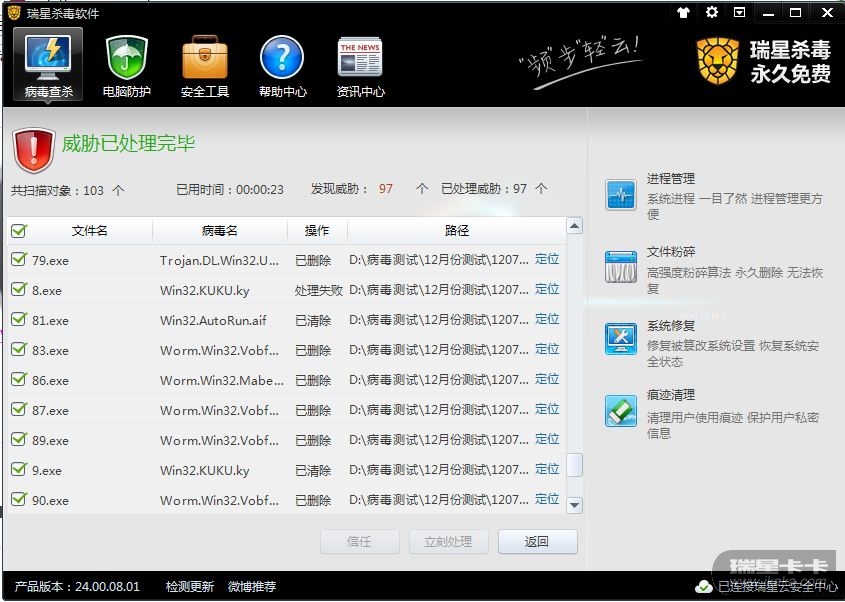Click the 产品版本 24.00.08.01 text
Viewport: 845px width, 602px height.
(x=77, y=586)
